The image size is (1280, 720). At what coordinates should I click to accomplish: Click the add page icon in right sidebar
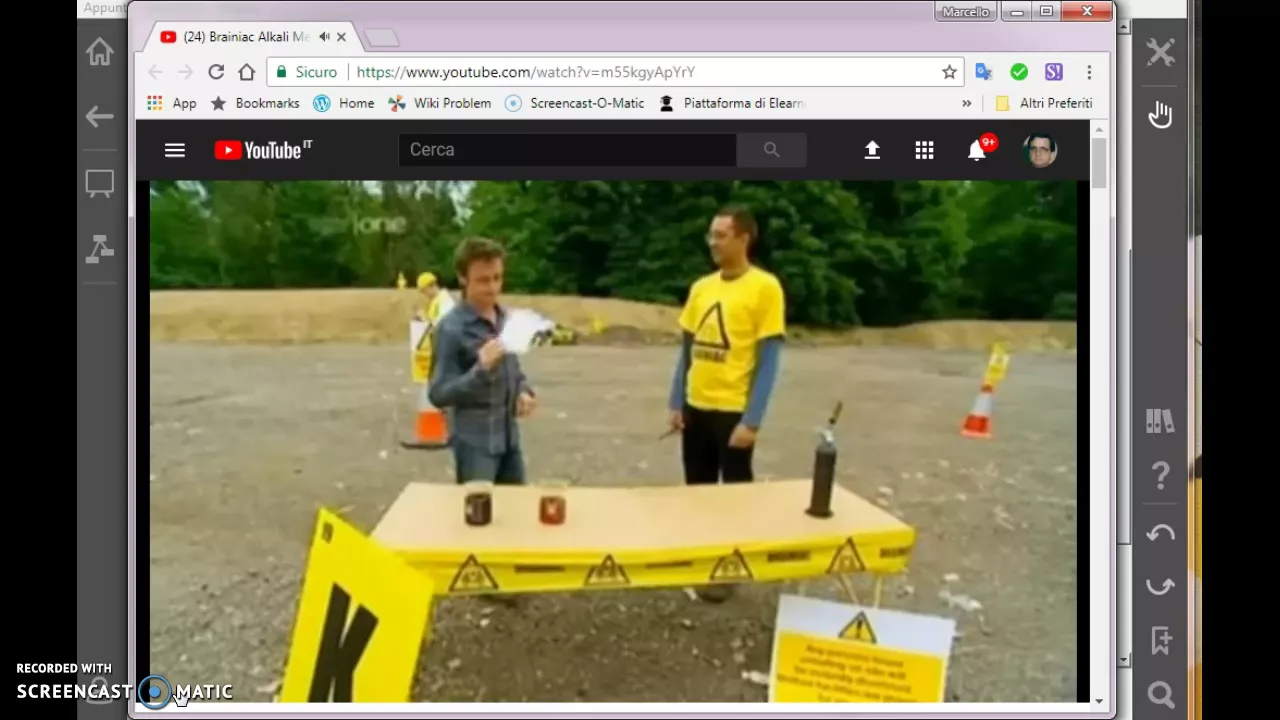(x=1161, y=640)
